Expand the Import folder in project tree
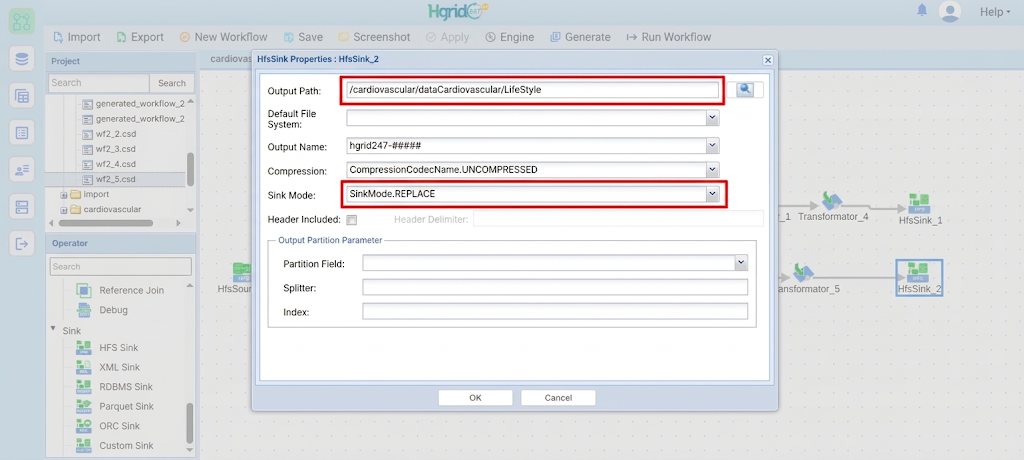The image size is (1024, 460). tap(64, 195)
